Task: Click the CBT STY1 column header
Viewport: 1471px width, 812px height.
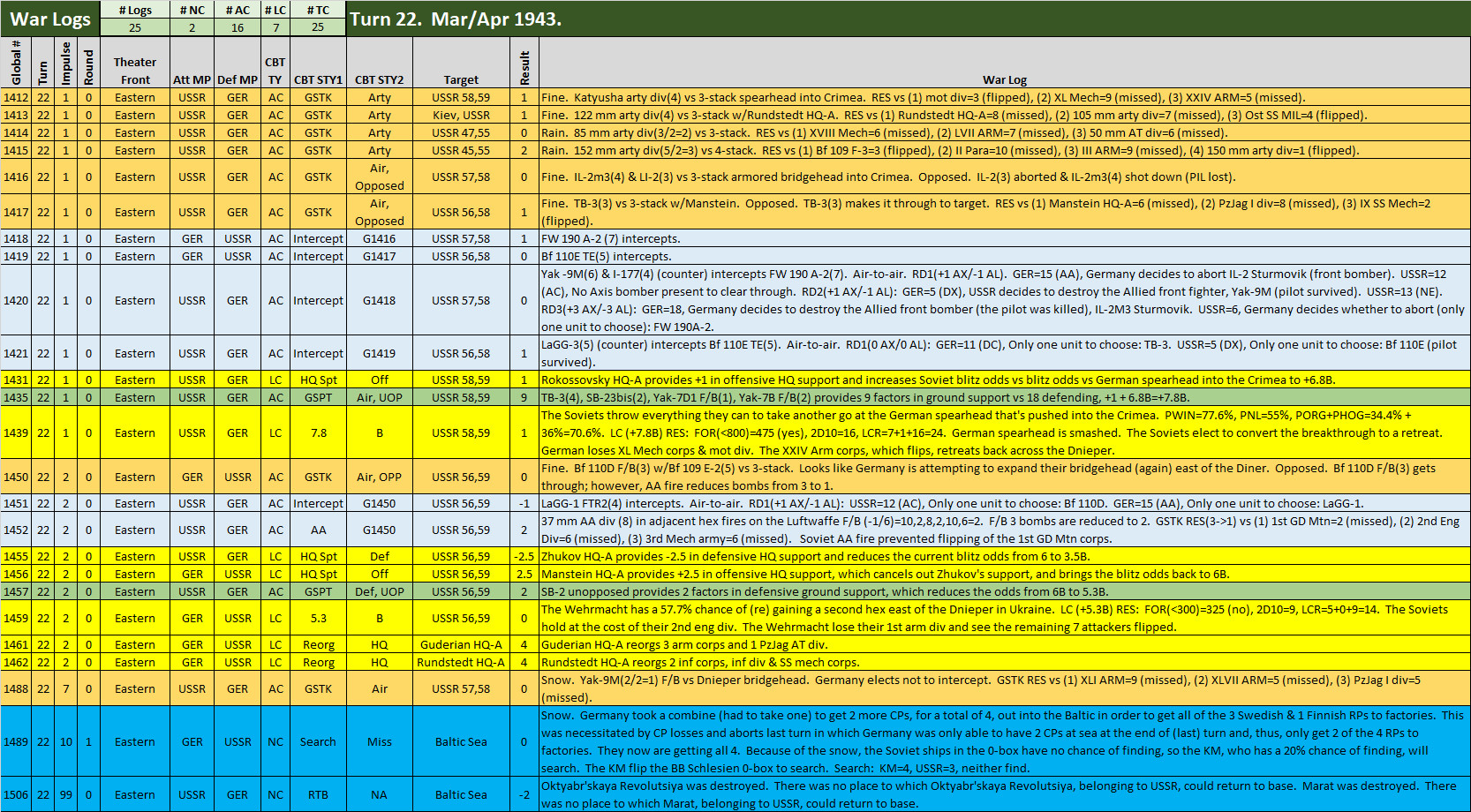Action: click(318, 79)
